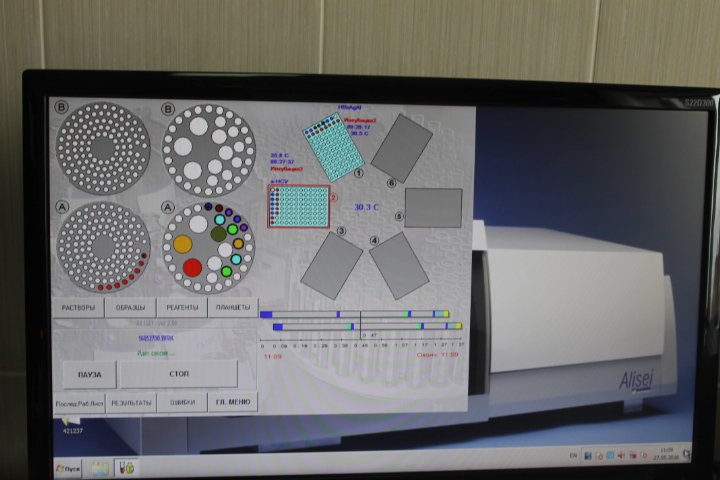Select empty plate slot 4
The image size is (720, 480).
click(x=399, y=265)
